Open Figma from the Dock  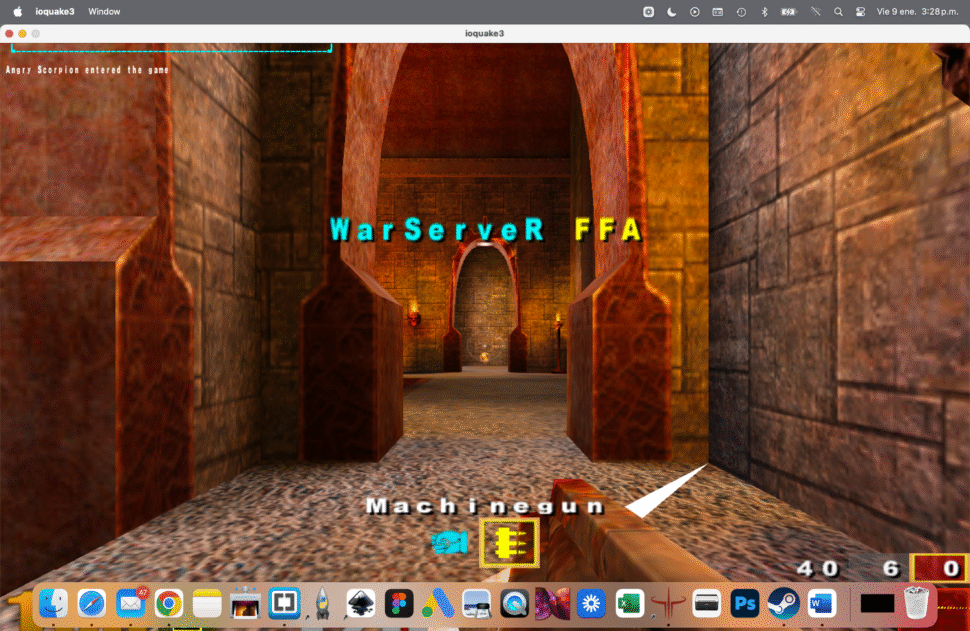[399, 604]
